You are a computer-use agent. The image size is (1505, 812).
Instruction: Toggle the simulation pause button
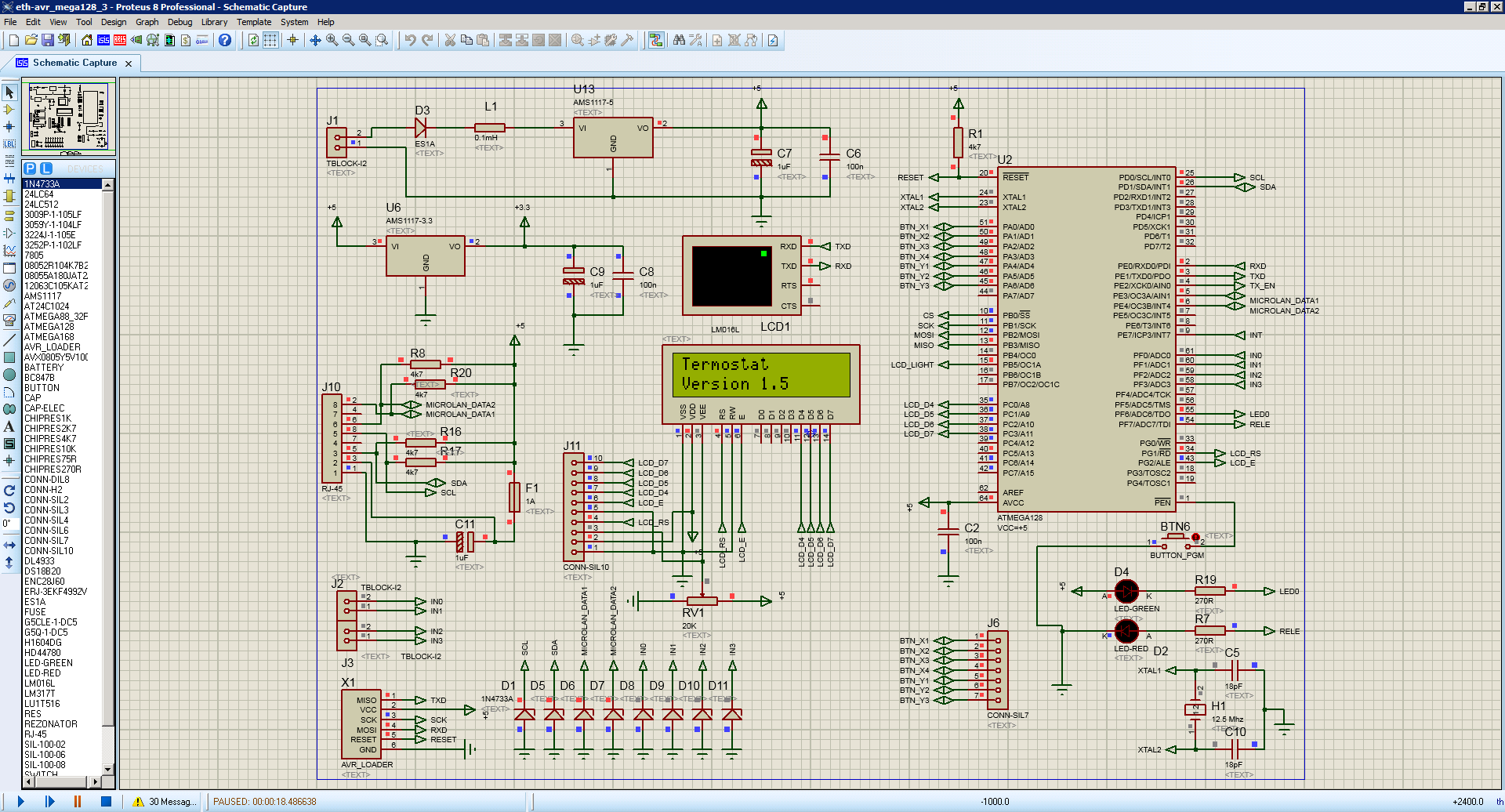click(78, 801)
